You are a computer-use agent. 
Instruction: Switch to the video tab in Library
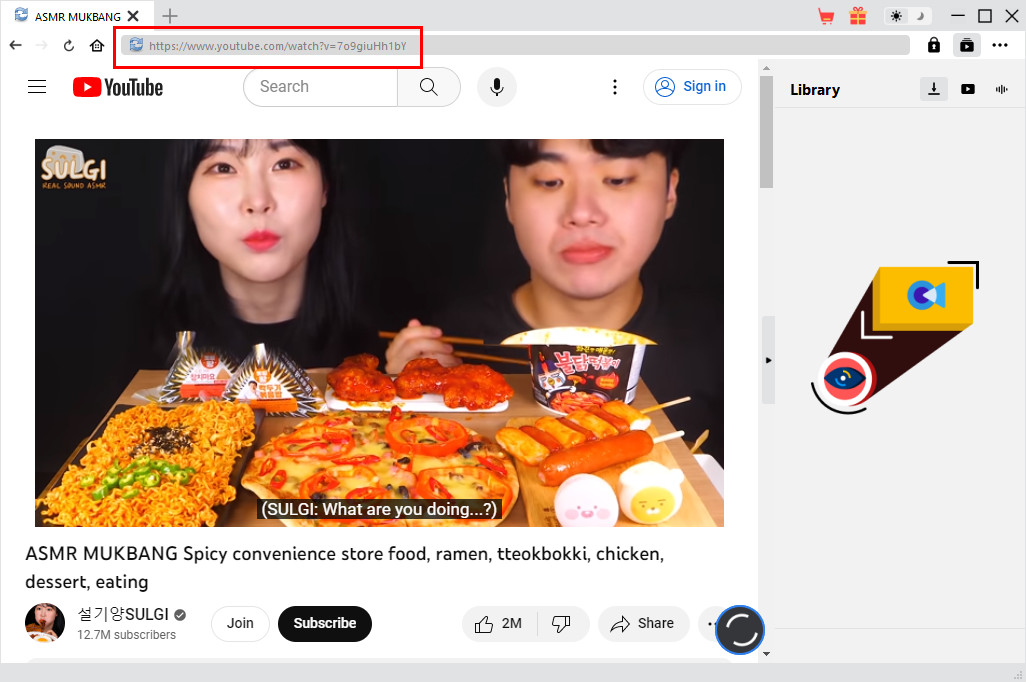coord(968,89)
